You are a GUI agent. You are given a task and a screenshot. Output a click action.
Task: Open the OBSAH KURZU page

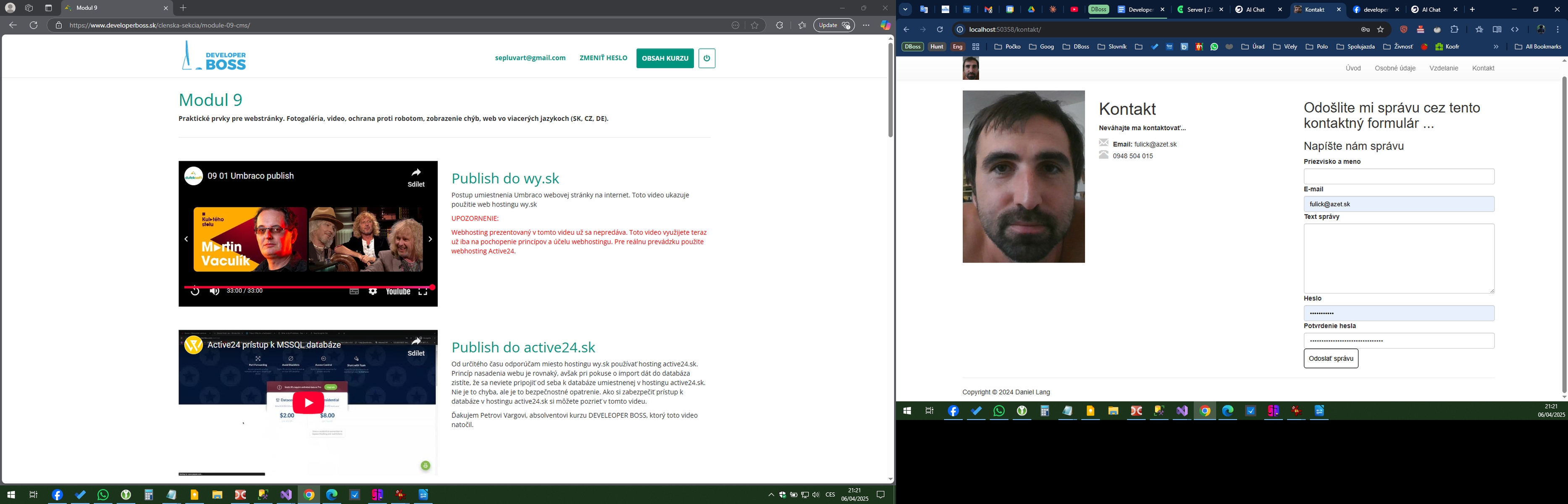point(664,58)
